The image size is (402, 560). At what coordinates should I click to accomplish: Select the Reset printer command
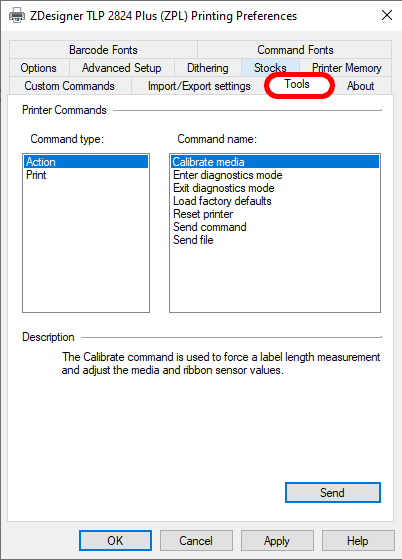(x=275, y=214)
